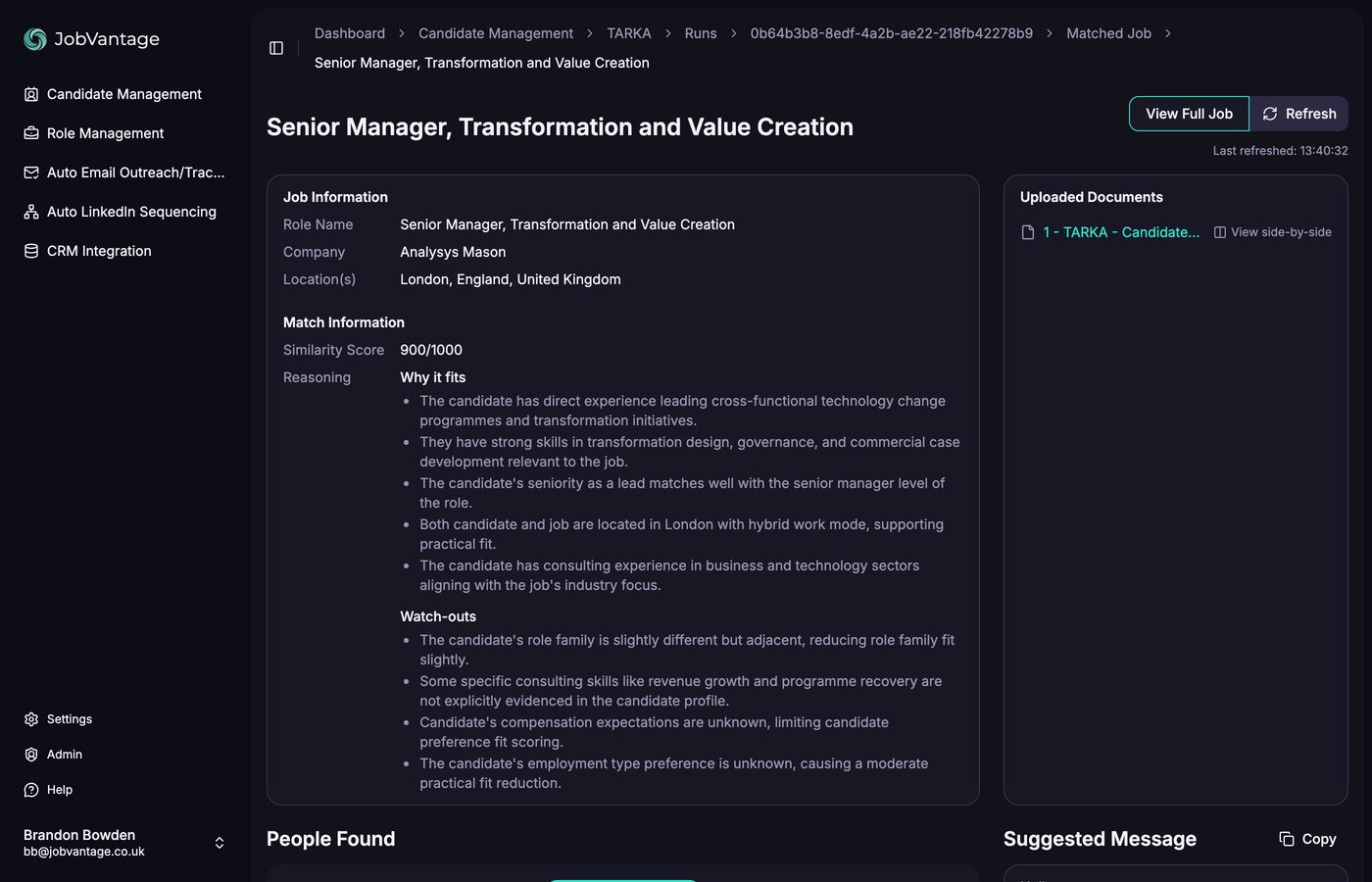Image resolution: width=1372 pixels, height=882 pixels.
Task: Click the Last refreshed: 13:40:32 timestamp
Action: click(x=1280, y=151)
